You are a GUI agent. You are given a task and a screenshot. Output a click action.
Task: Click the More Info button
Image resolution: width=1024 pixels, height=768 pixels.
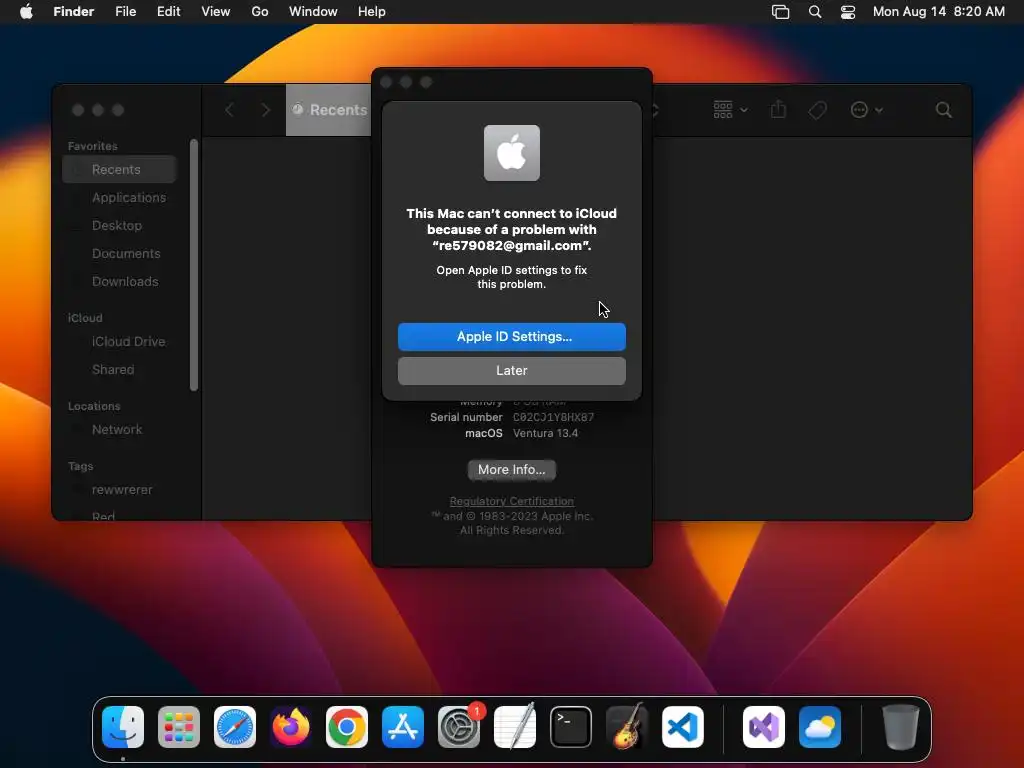point(512,470)
